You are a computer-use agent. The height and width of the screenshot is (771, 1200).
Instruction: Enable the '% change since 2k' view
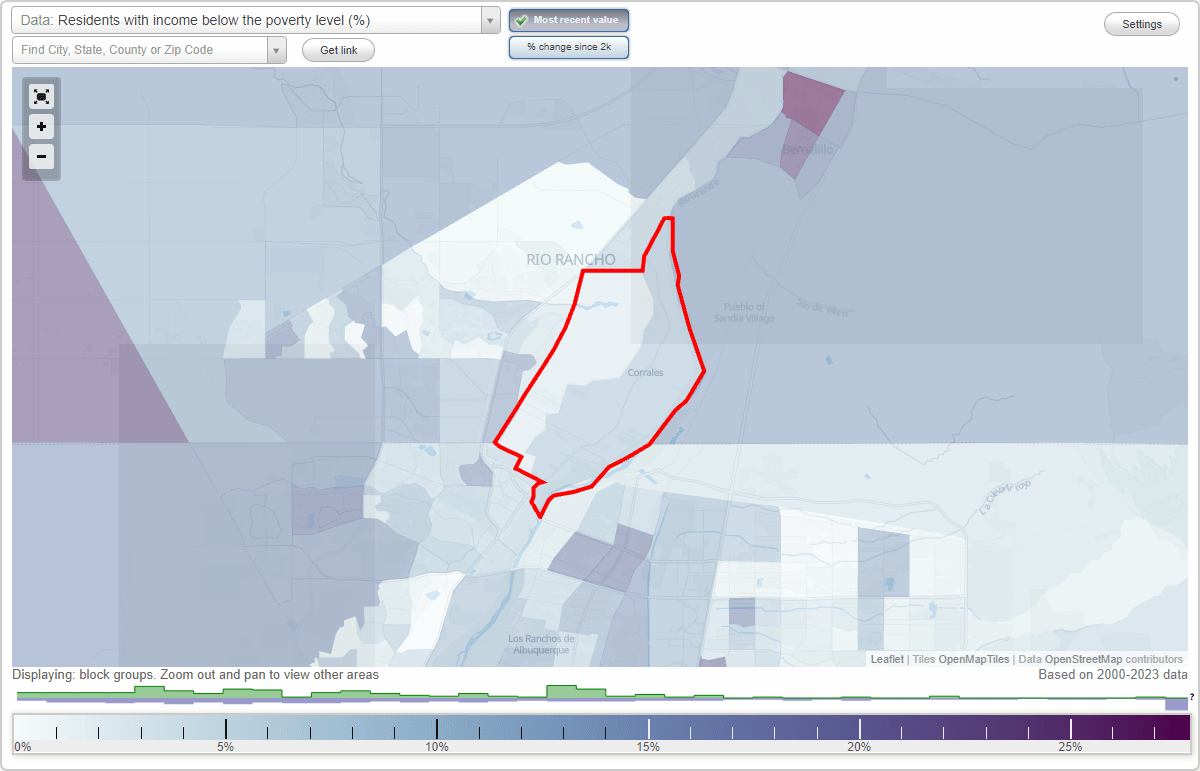pos(568,46)
